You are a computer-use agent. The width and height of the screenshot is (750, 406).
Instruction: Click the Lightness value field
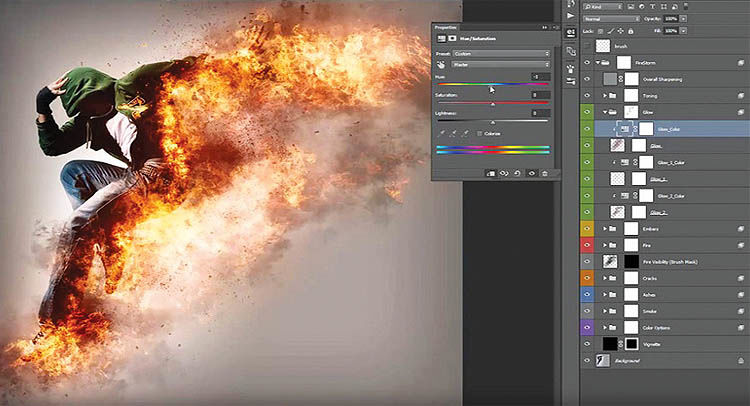[x=540, y=113]
